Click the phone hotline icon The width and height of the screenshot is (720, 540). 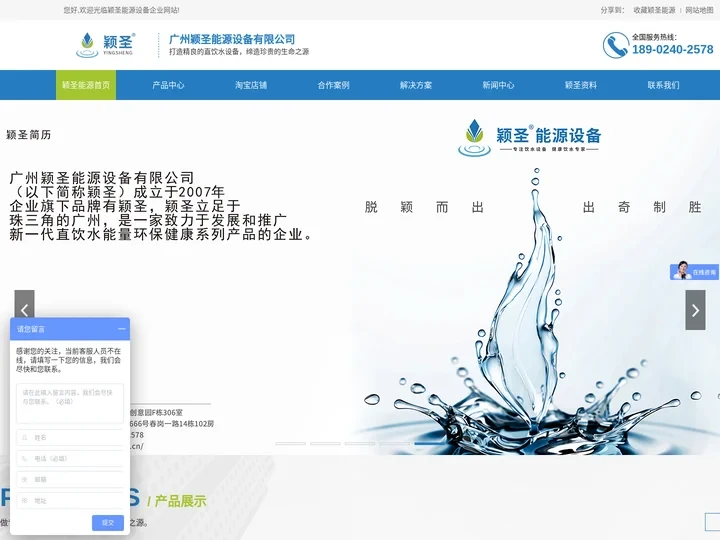pyautogui.click(x=615, y=45)
